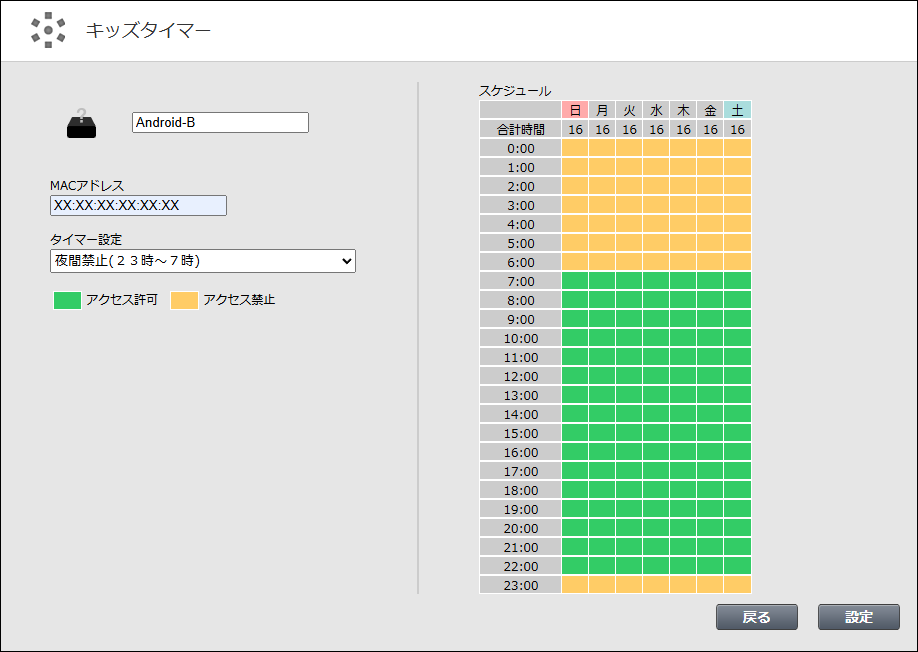918x652 pixels.
Task: Click the Kids Timer logo icon
Action: (x=48, y=30)
